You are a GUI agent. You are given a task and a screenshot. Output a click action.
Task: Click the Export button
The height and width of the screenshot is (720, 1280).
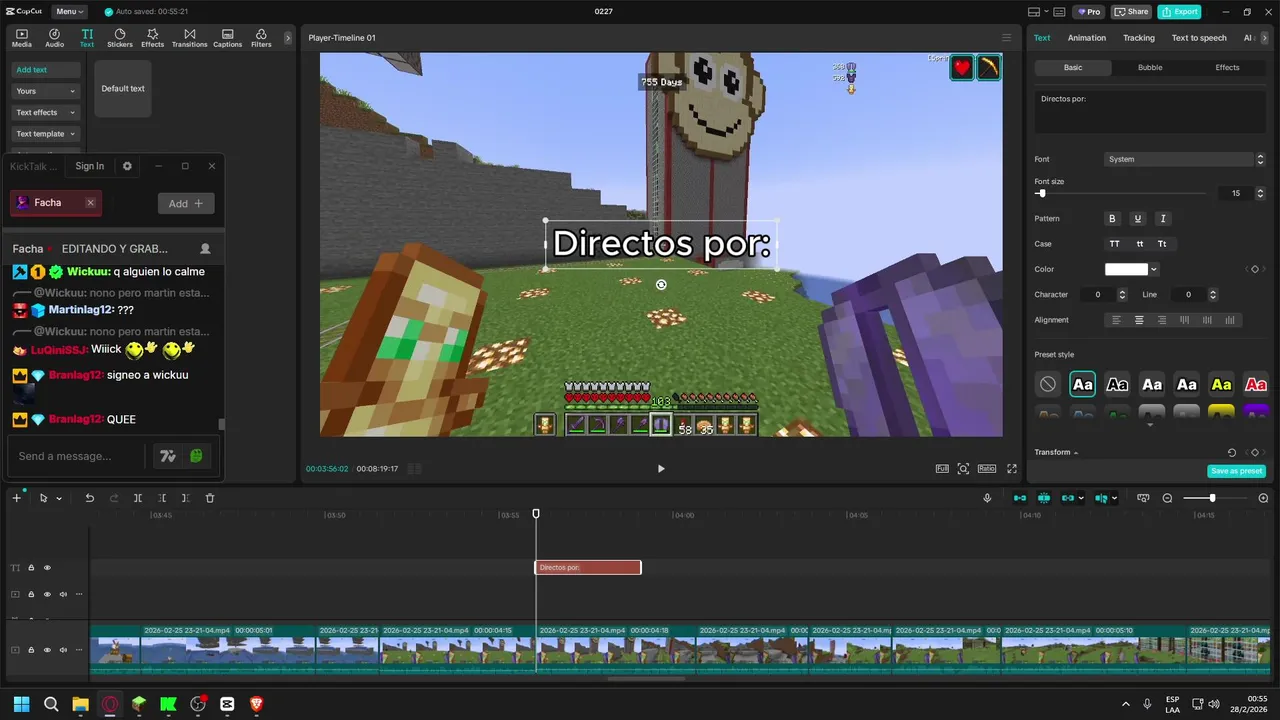click(1179, 12)
